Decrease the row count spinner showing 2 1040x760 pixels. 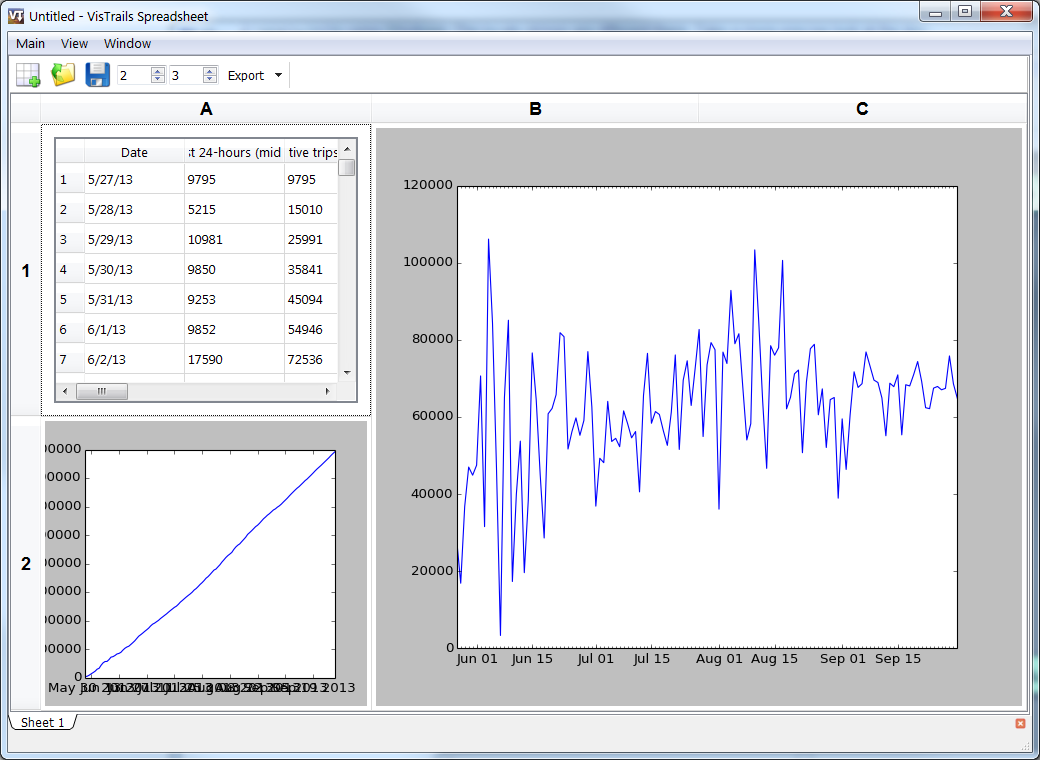click(x=157, y=80)
